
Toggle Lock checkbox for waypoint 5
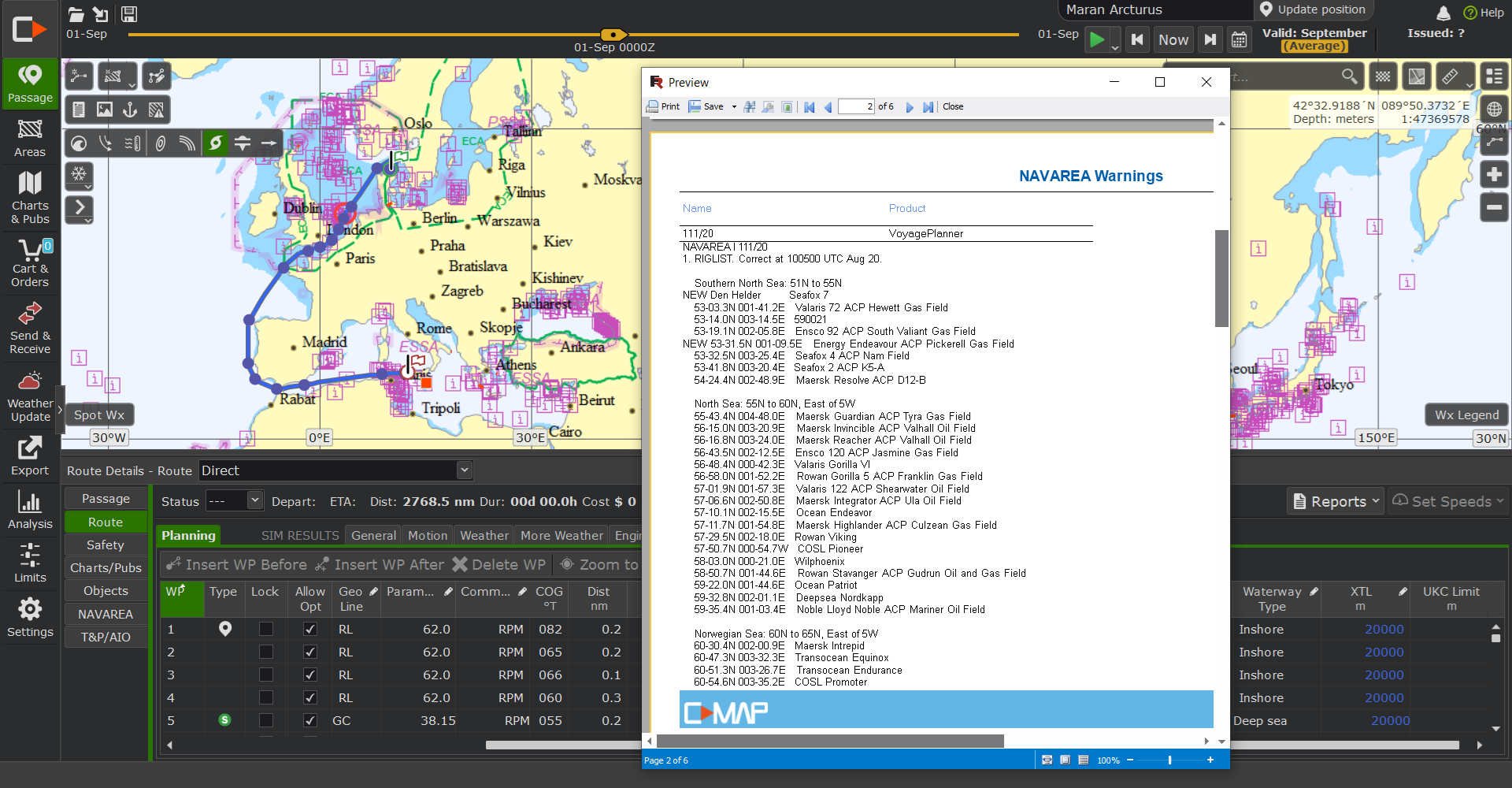point(266,720)
